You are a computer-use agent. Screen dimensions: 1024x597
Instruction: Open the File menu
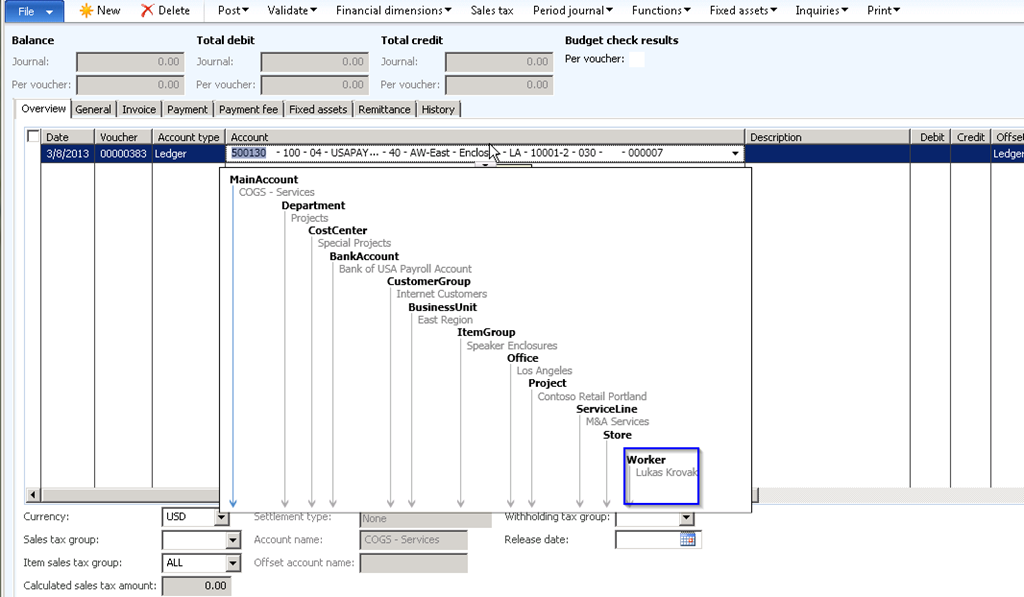click(33, 11)
